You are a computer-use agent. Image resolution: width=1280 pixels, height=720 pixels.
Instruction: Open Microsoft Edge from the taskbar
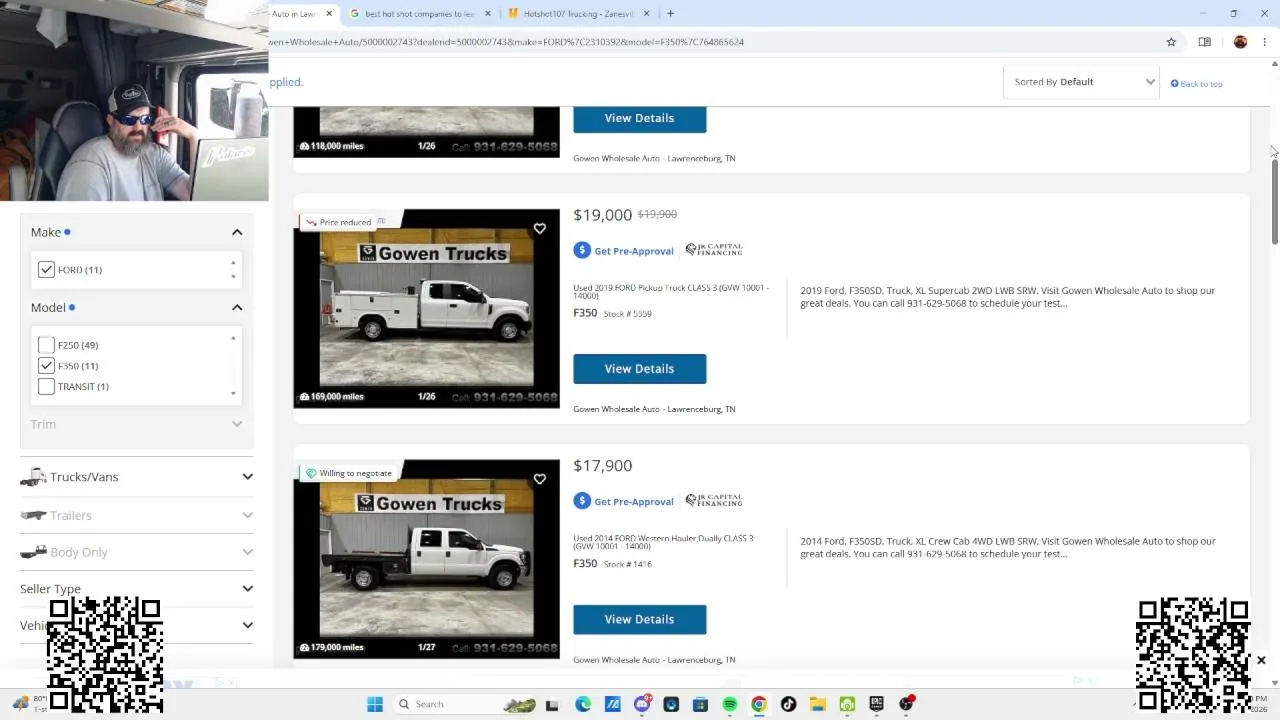[583, 704]
